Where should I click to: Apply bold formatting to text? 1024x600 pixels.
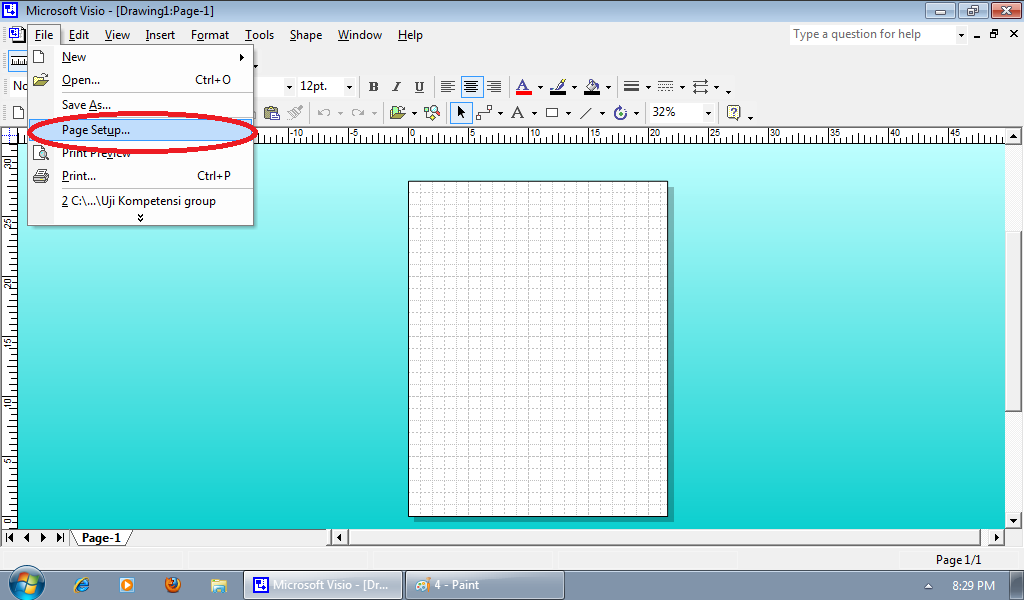[372, 86]
